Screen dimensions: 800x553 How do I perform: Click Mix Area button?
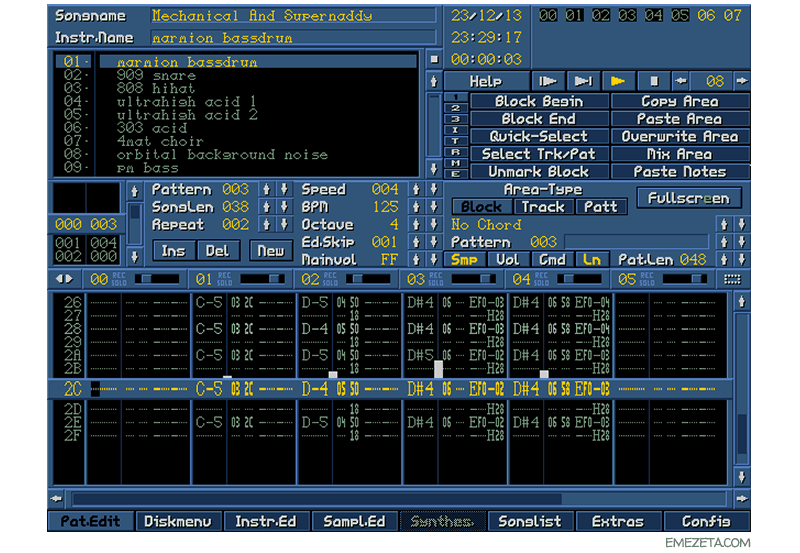[x=680, y=154]
